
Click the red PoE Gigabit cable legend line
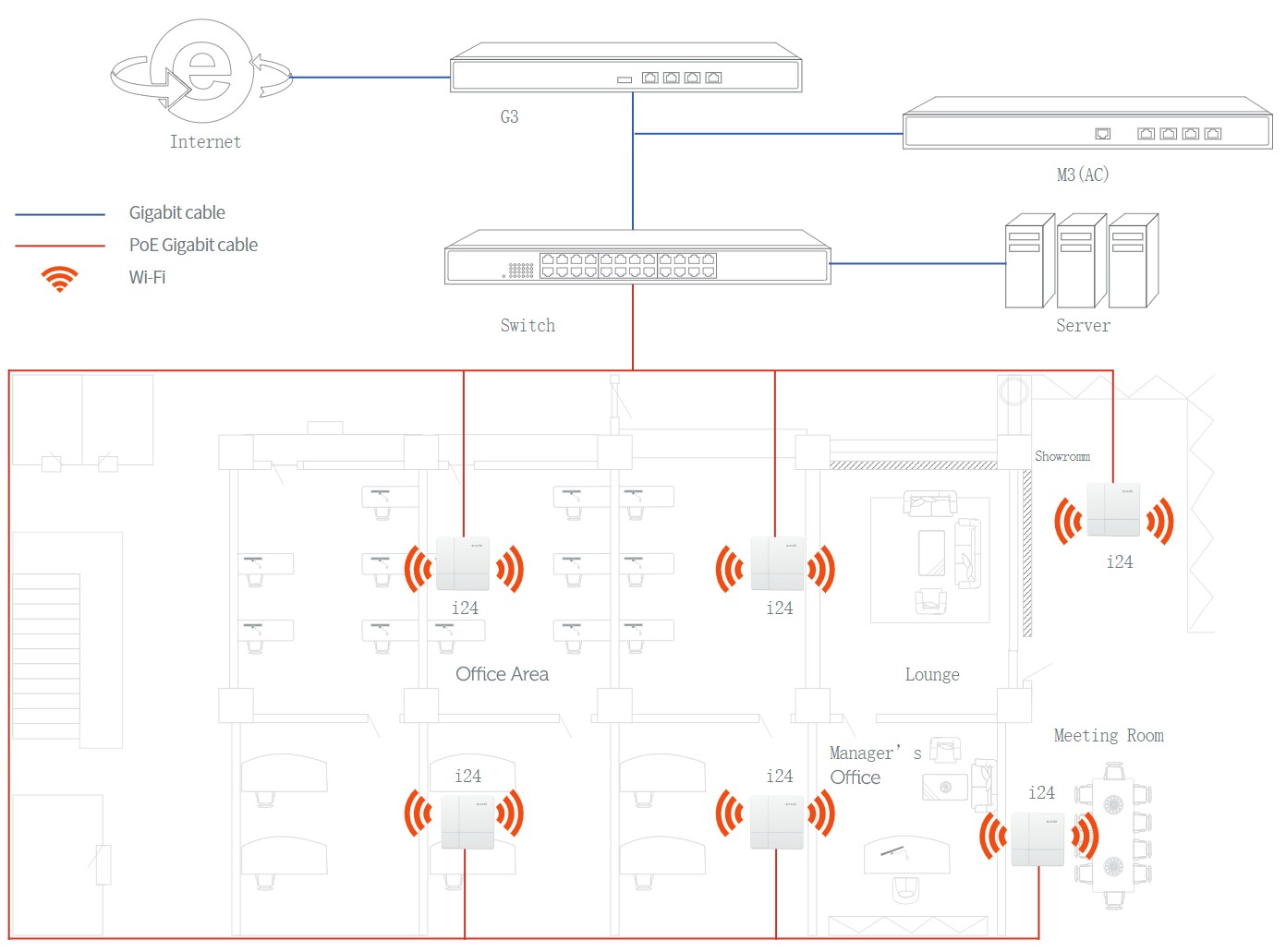click(60, 247)
